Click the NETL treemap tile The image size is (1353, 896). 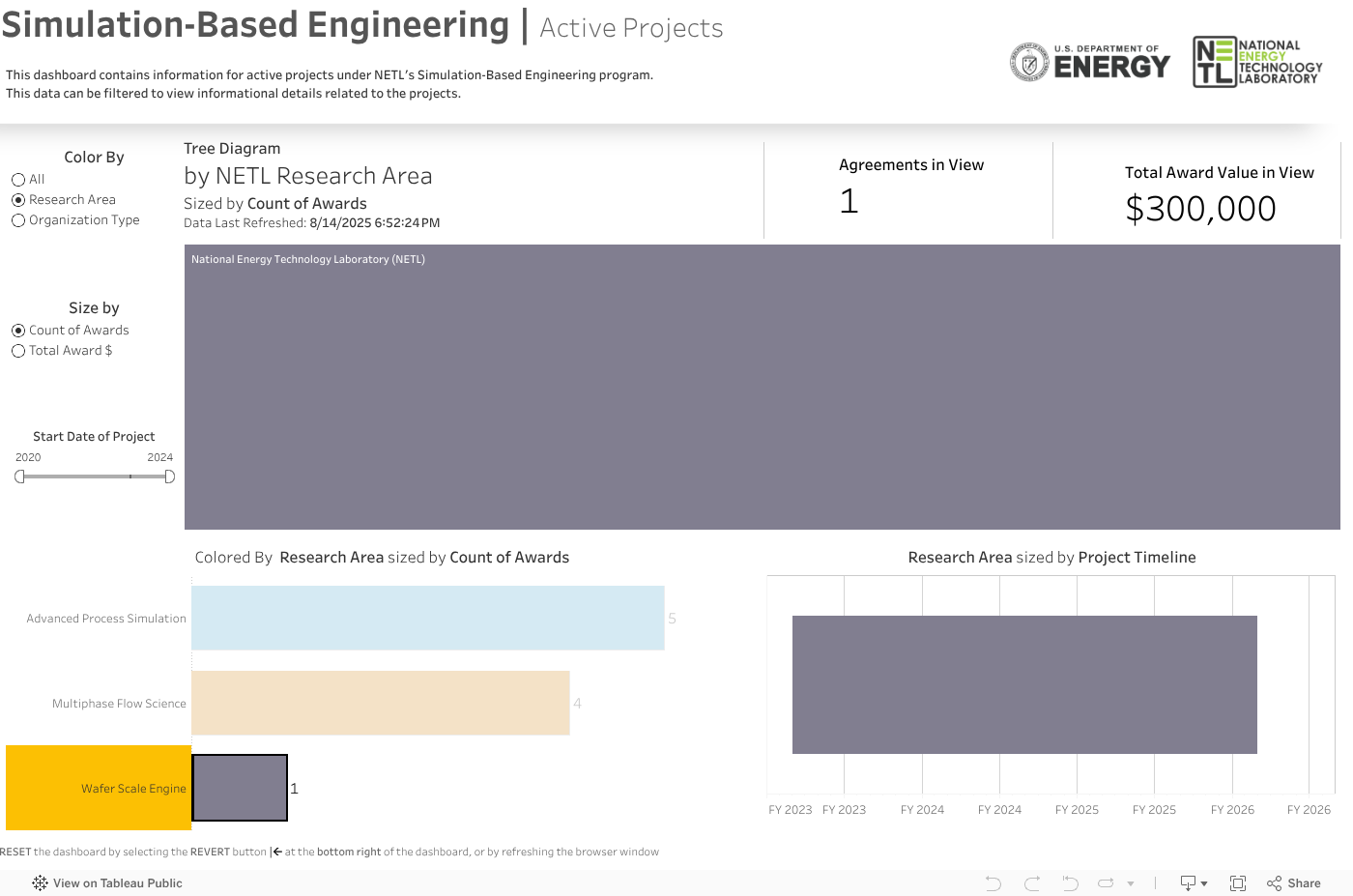pos(762,387)
